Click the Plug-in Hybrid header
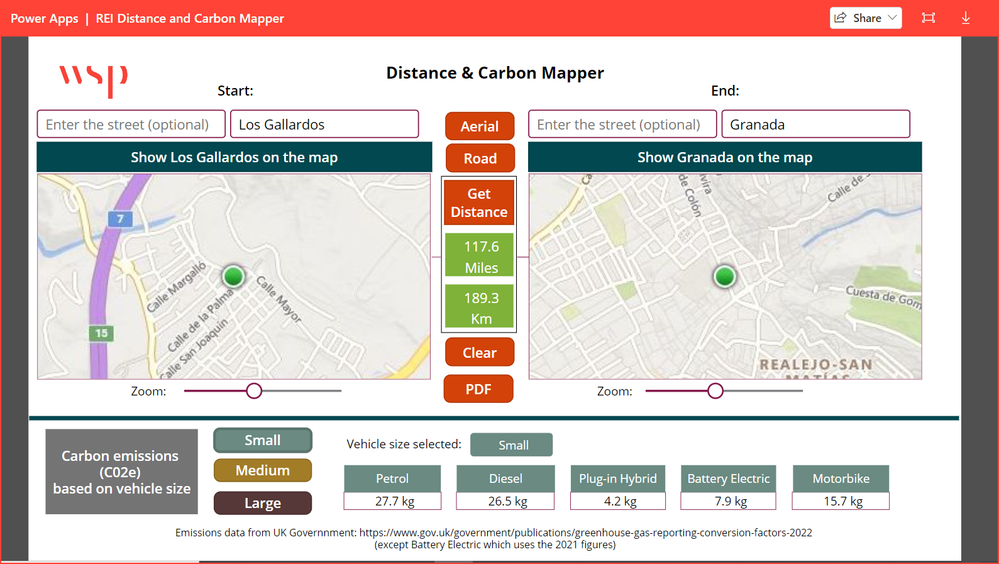Image resolution: width=999 pixels, height=564 pixels. click(617, 479)
